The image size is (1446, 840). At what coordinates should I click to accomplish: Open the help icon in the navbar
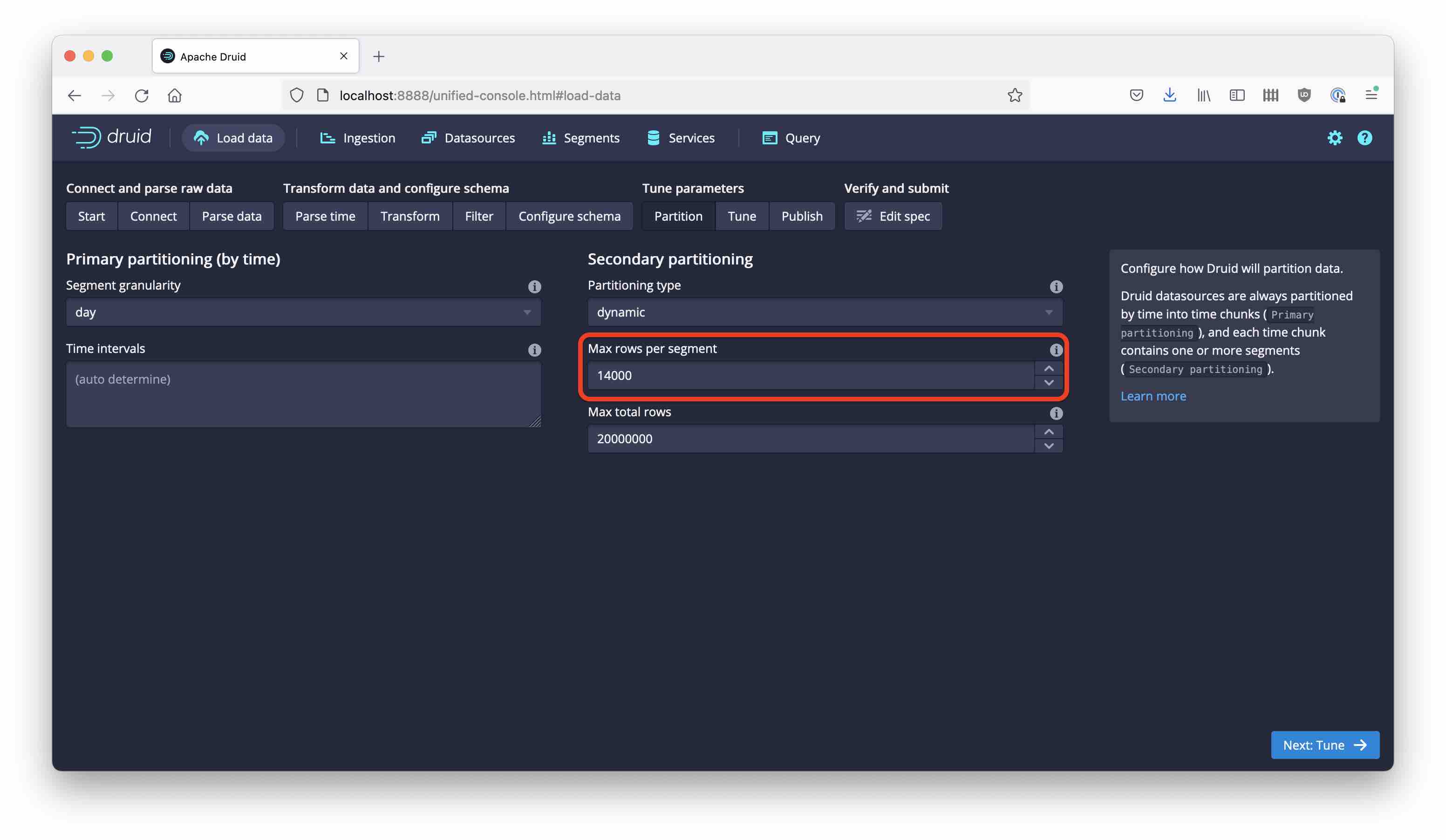coord(1365,138)
